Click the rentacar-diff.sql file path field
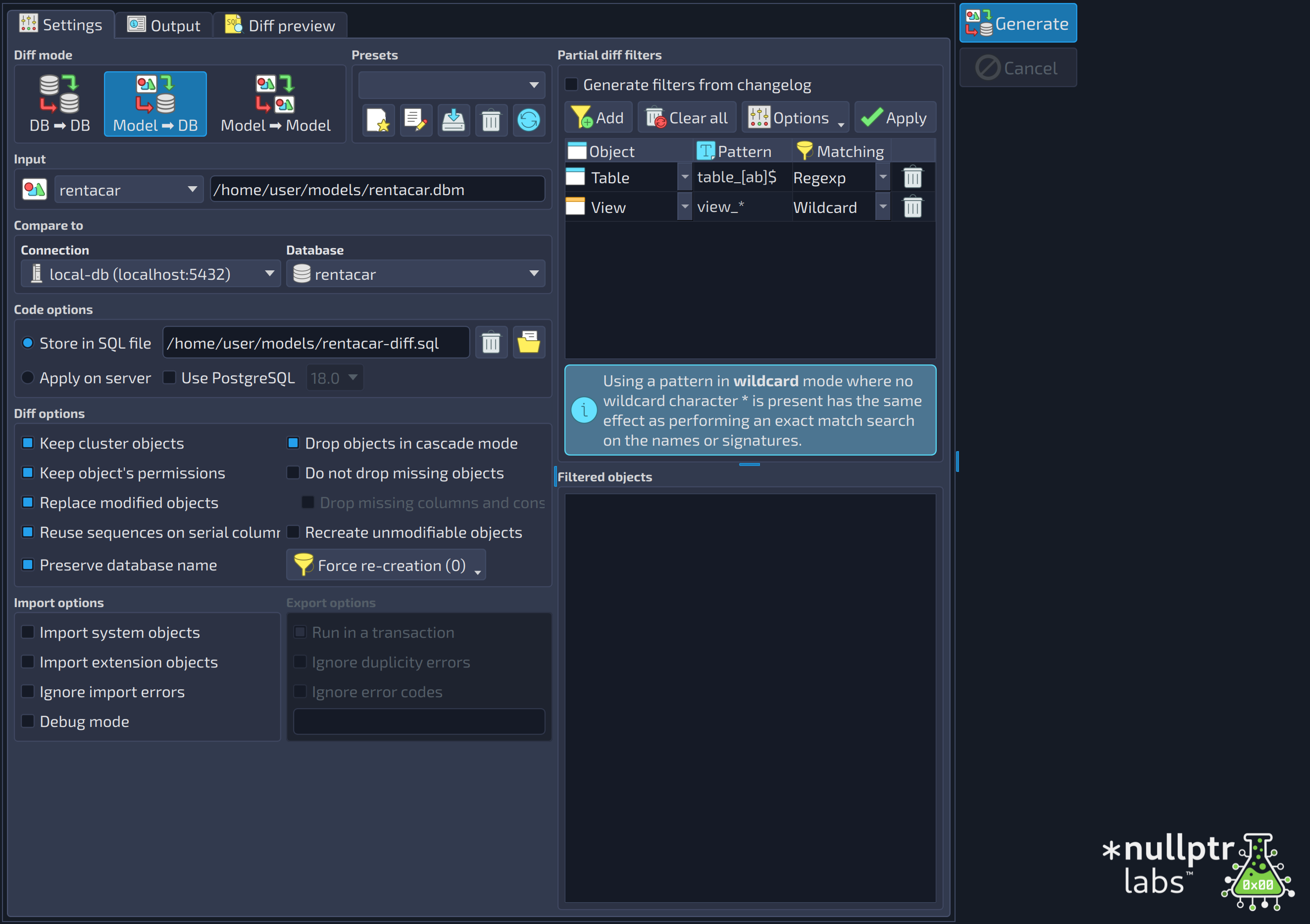The image size is (1310, 924). 316,343
